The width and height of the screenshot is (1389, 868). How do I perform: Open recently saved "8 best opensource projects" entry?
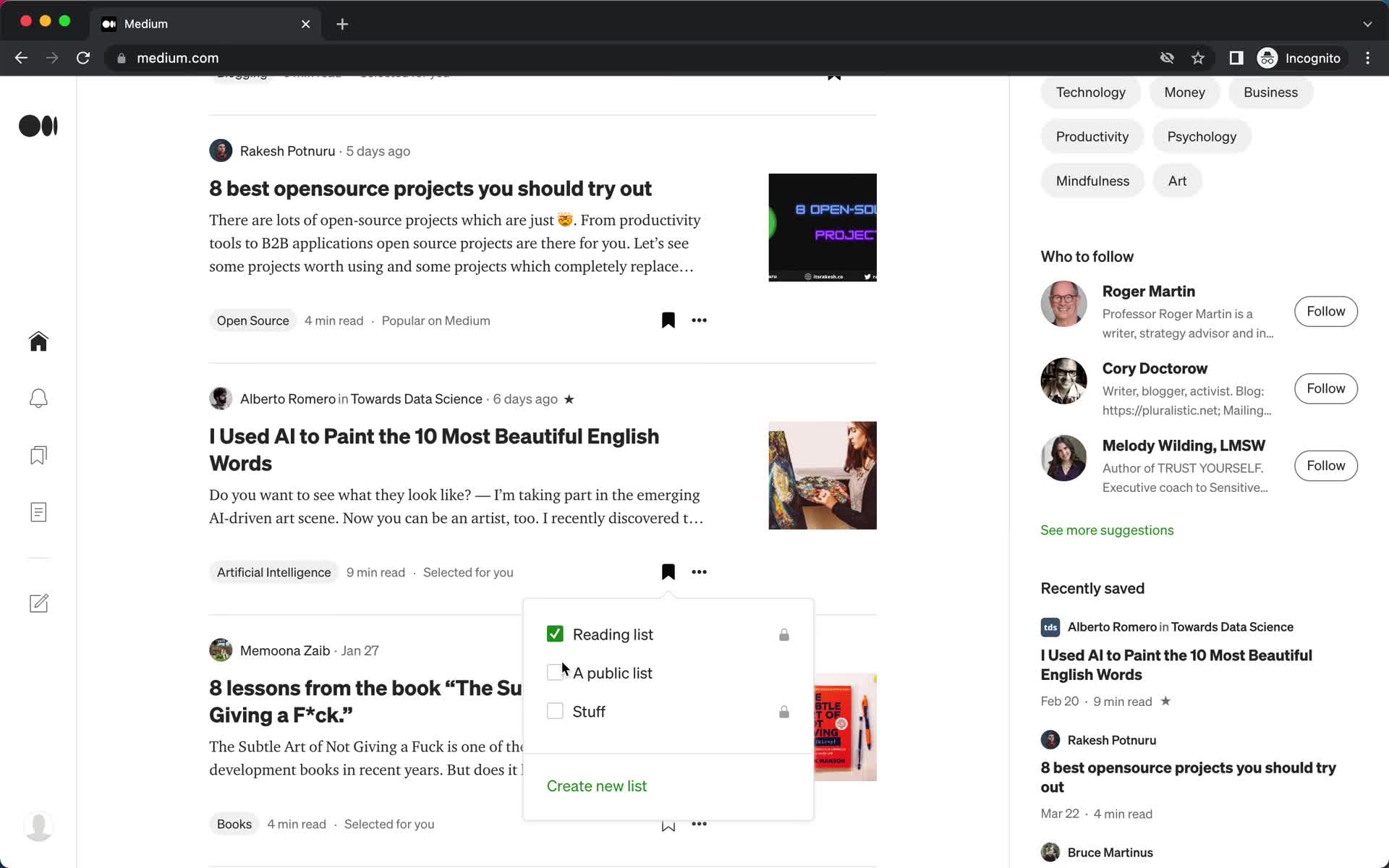[x=1188, y=777]
